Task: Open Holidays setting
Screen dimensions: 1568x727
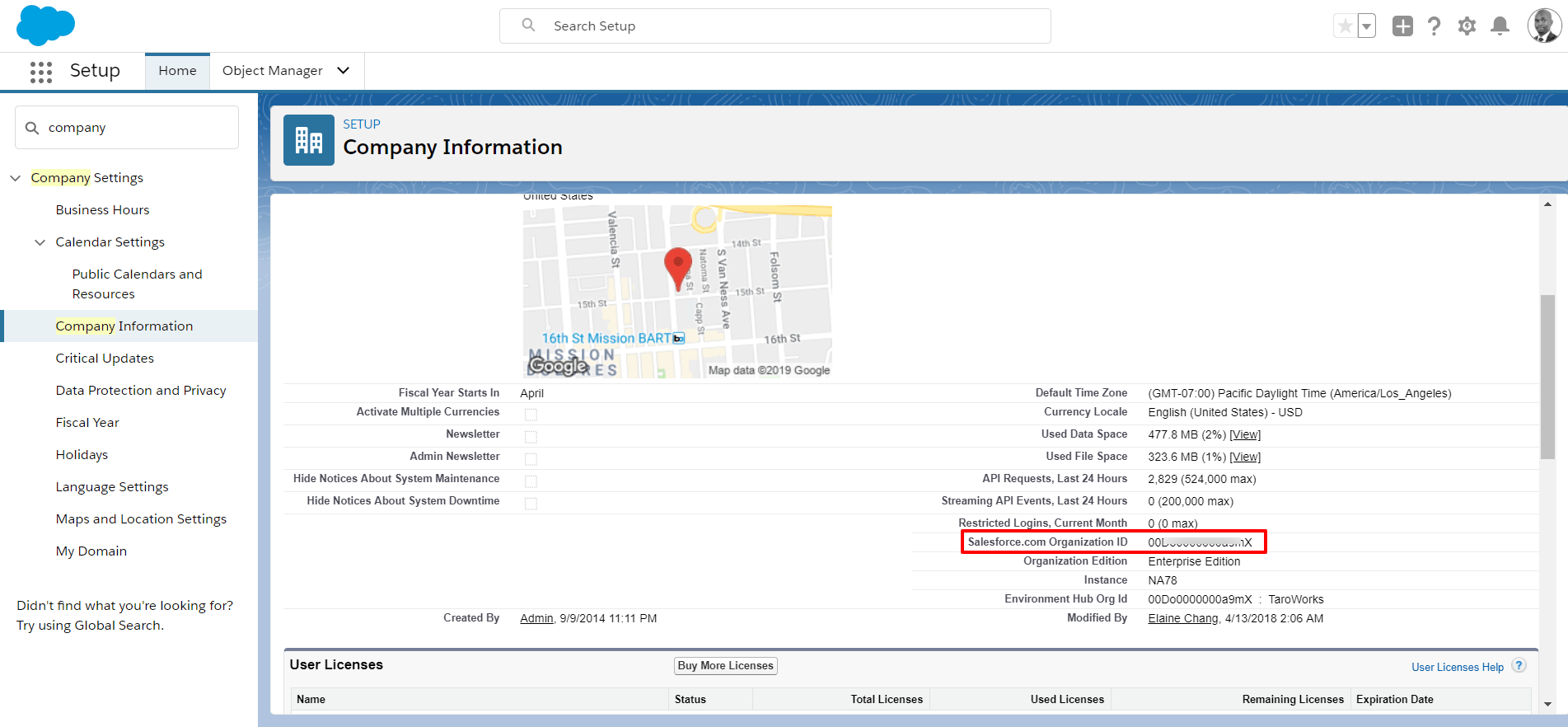Action: pyautogui.click(x=82, y=455)
